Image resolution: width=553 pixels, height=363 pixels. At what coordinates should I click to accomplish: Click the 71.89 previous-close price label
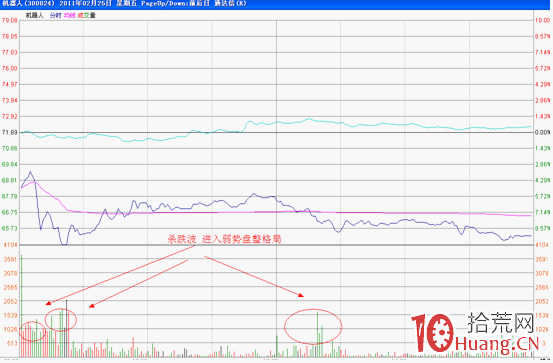[10, 132]
